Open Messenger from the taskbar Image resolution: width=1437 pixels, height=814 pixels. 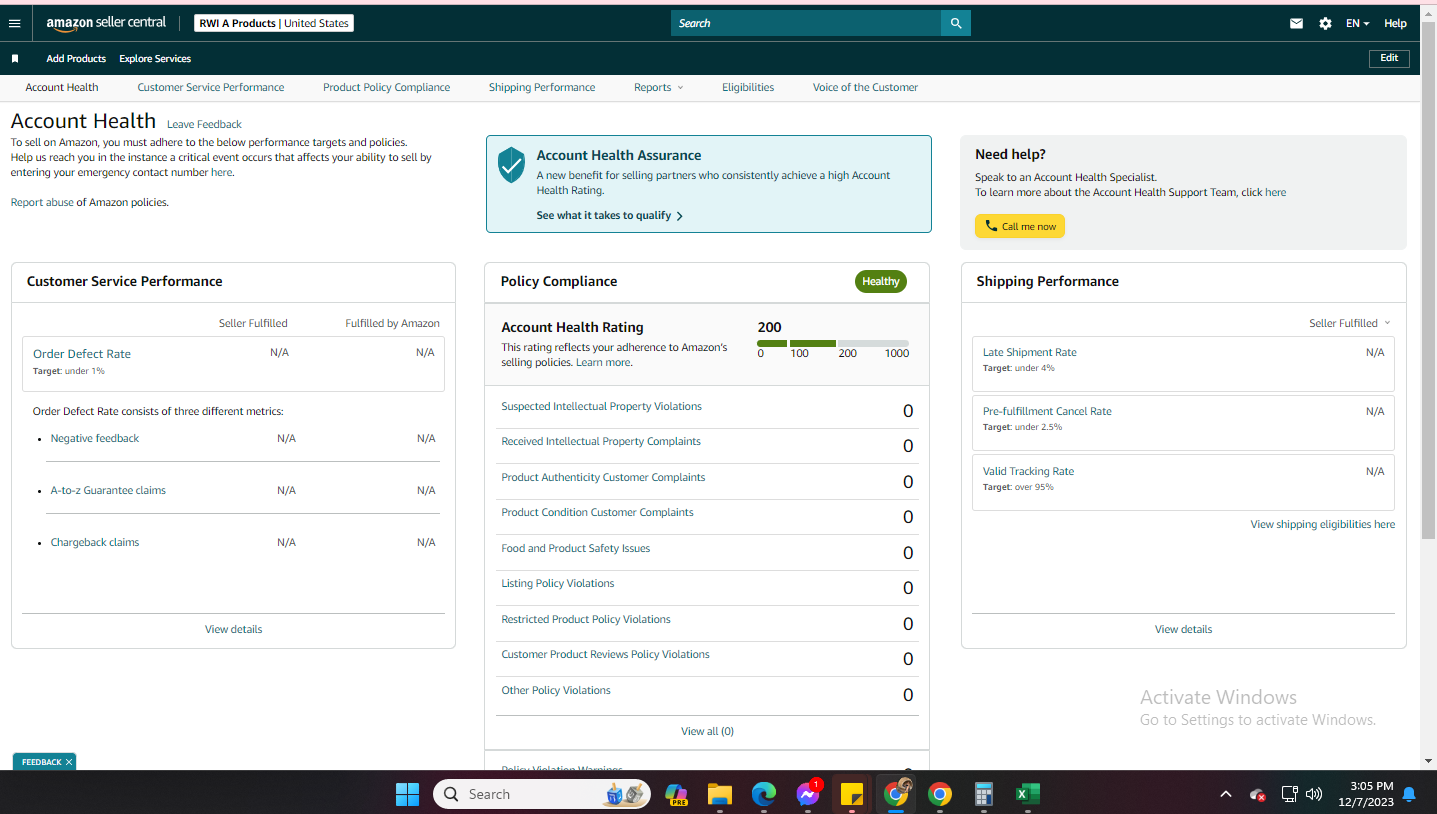click(x=808, y=794)
